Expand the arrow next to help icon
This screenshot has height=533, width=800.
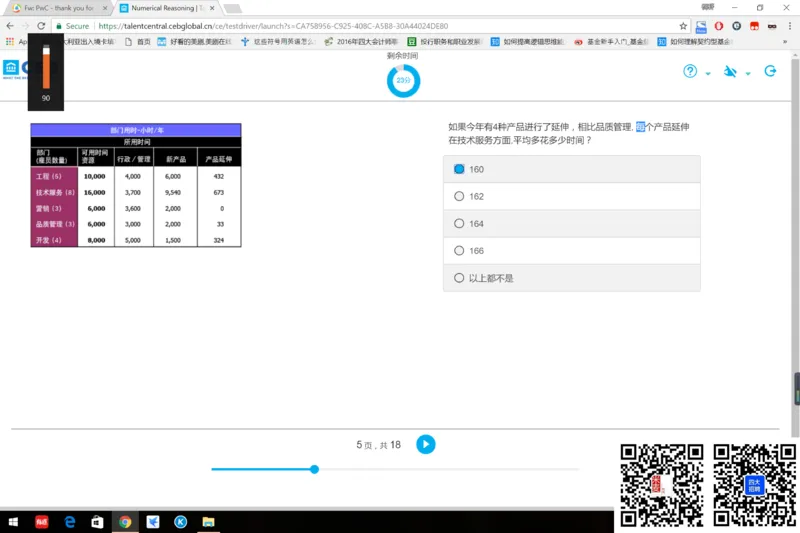click(x=708, y=73)
